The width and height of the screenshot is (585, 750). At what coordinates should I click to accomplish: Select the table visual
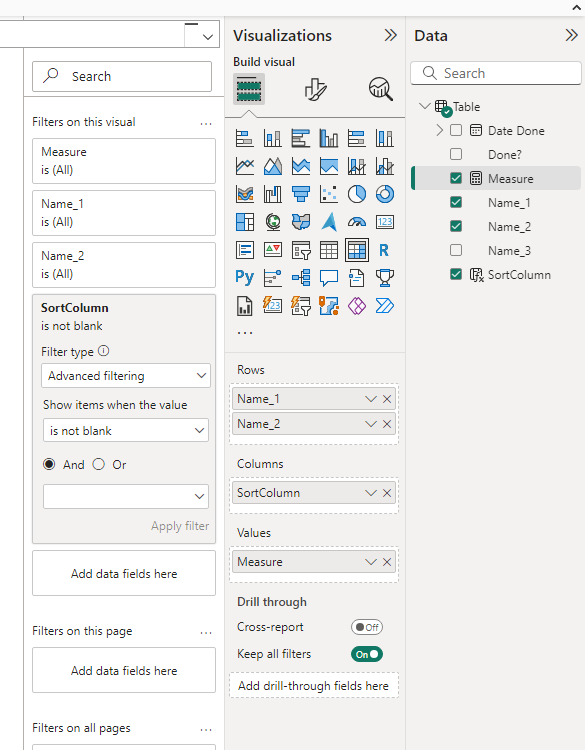(x=329, y=250)
